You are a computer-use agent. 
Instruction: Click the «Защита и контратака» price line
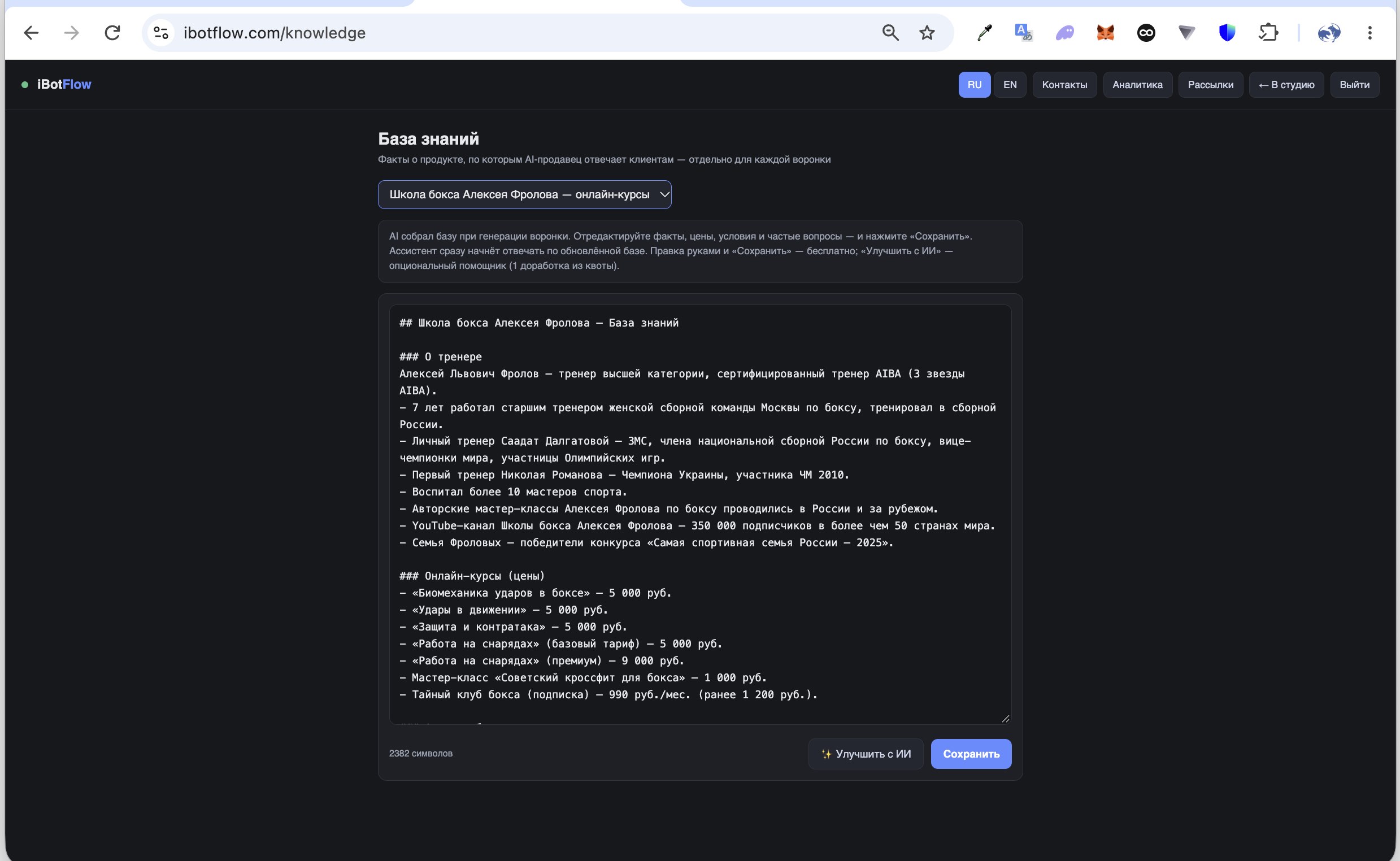coord(513,627)
